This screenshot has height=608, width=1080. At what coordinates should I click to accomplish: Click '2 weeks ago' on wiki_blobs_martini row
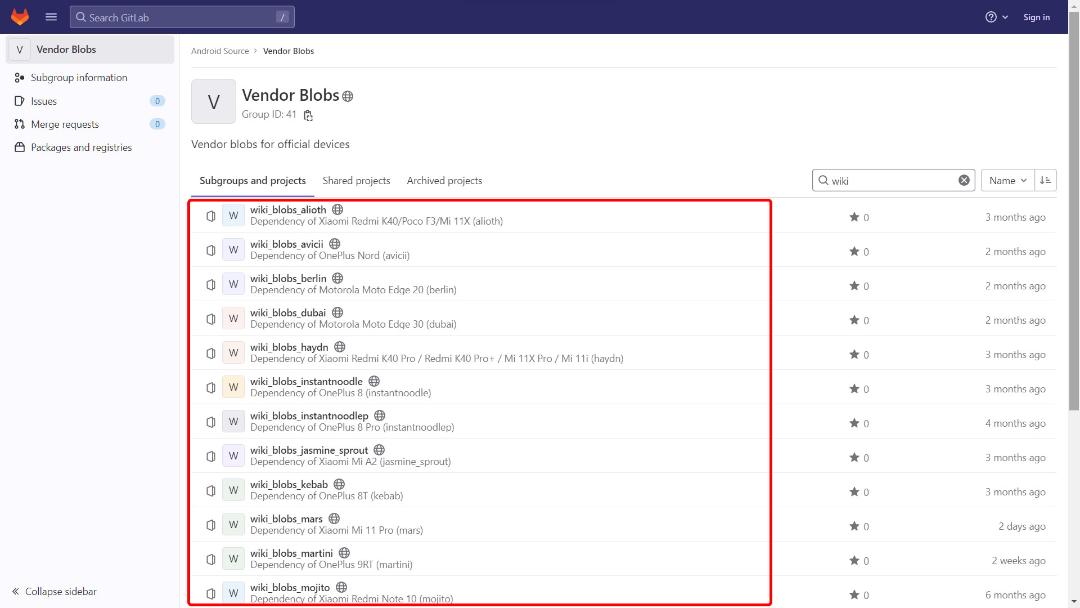coord(1018,560)
